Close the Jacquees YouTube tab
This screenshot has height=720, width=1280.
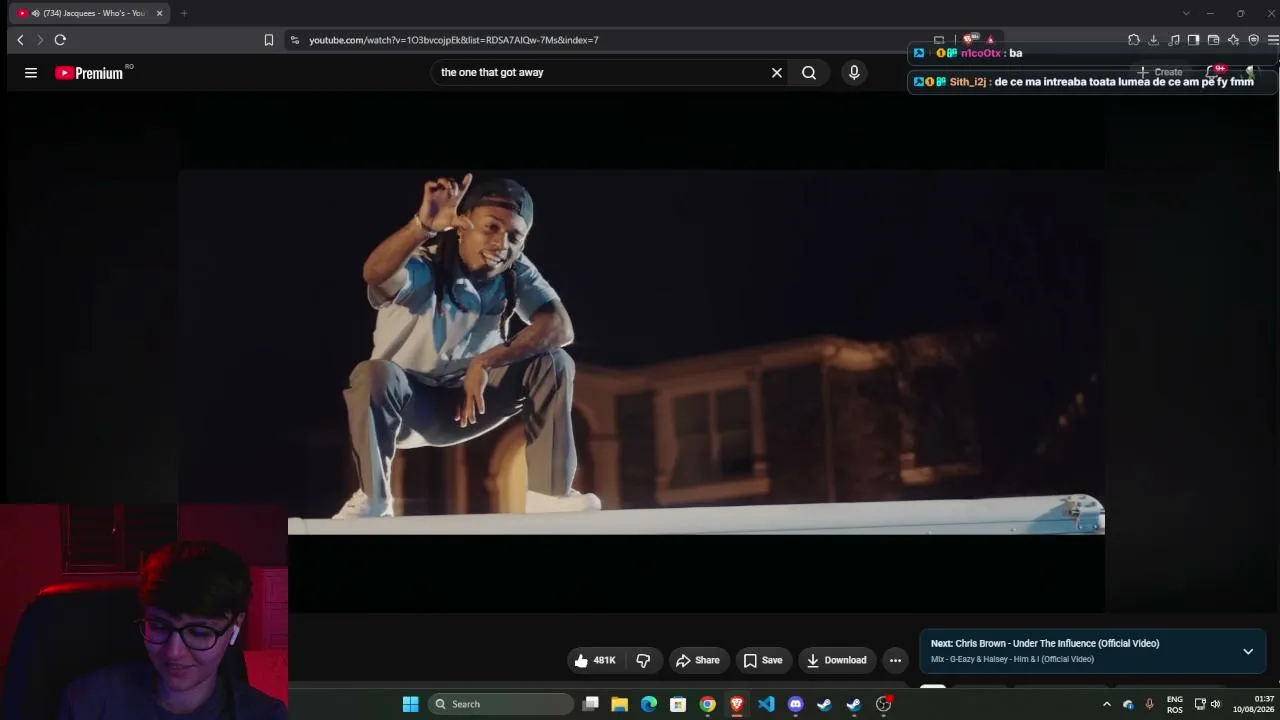pyautogui.click(x=159, y=13)
